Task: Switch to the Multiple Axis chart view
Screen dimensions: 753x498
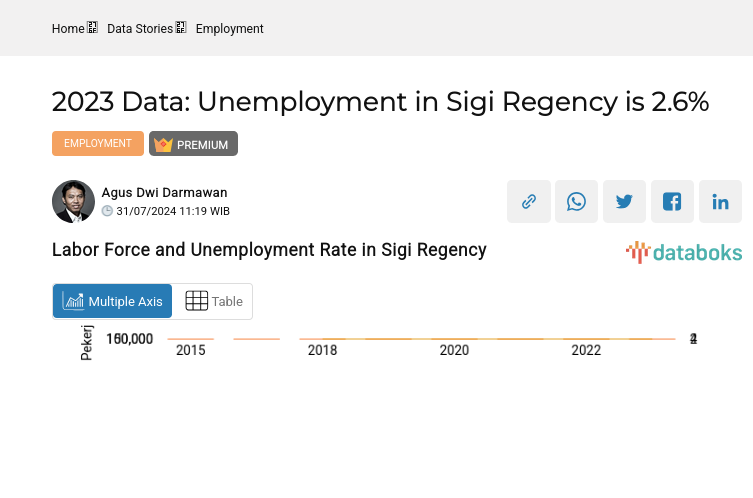Action: click(x=112, y=301)
